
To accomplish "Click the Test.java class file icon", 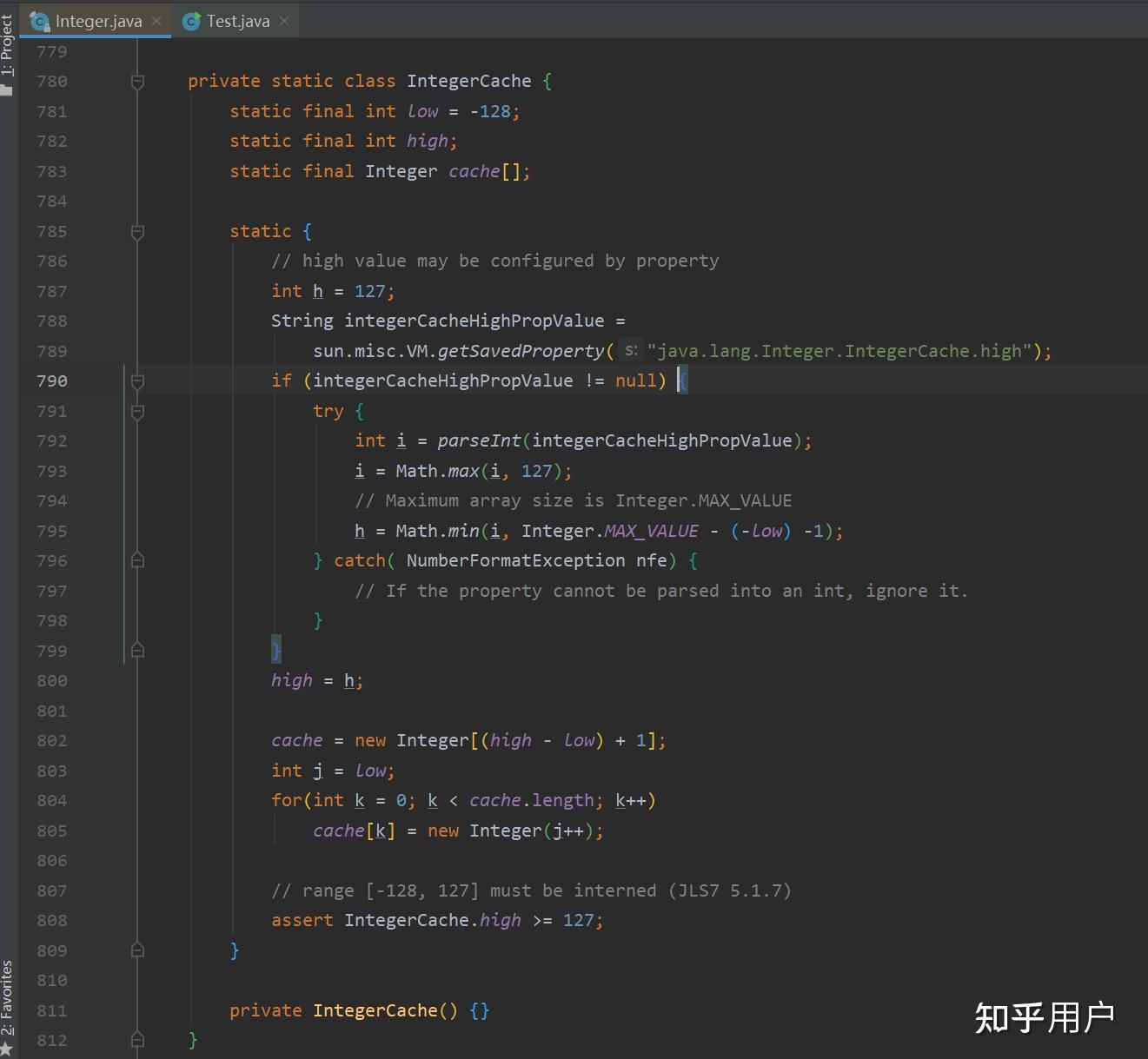I will pos(191,21).
